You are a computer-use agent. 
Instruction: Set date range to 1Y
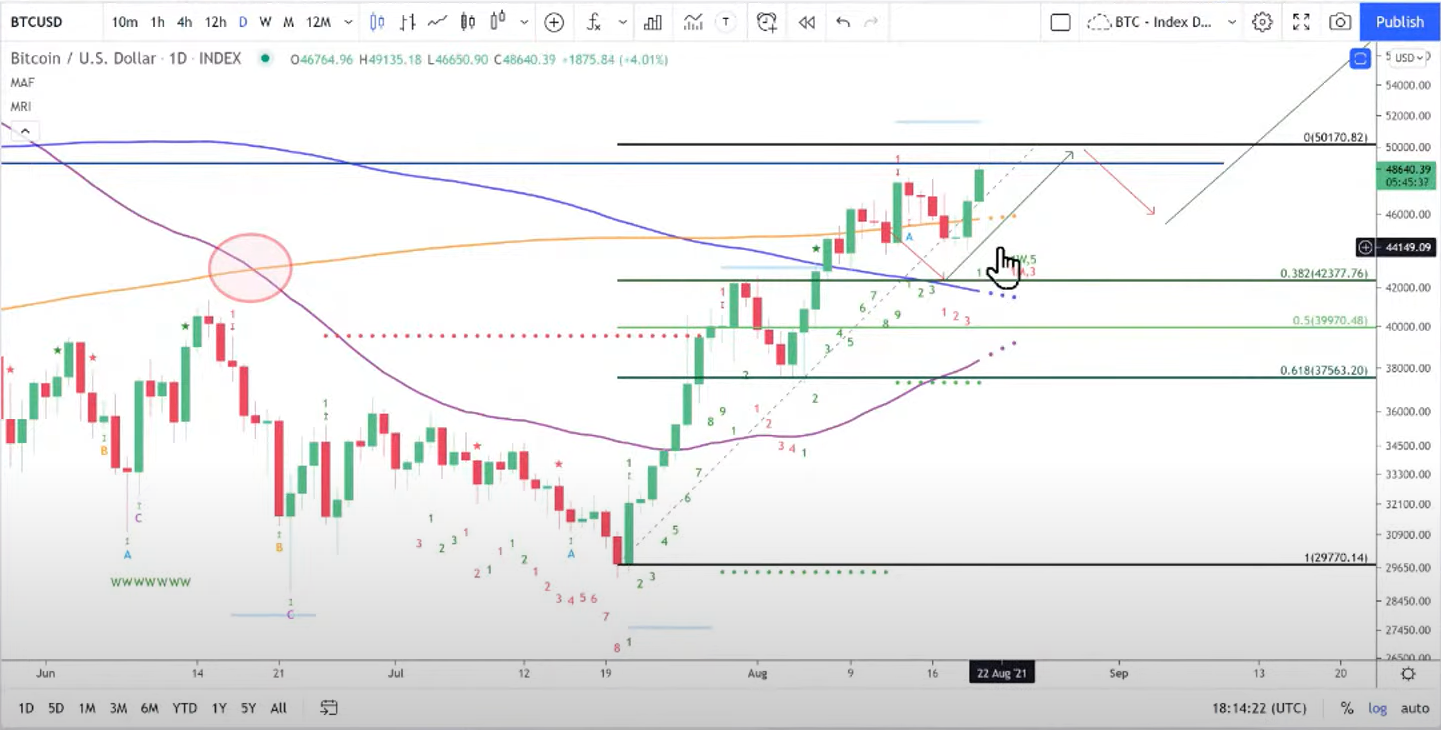[219, 708]
